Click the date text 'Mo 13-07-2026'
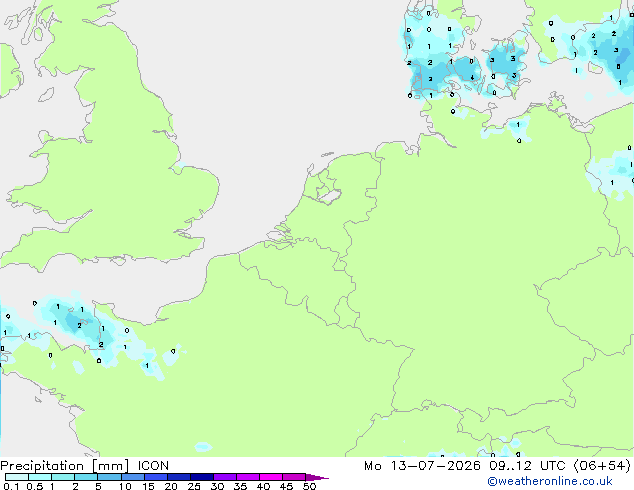Image resolution: width=634 pixels, height=490 pixels. [x=422, y=466]
